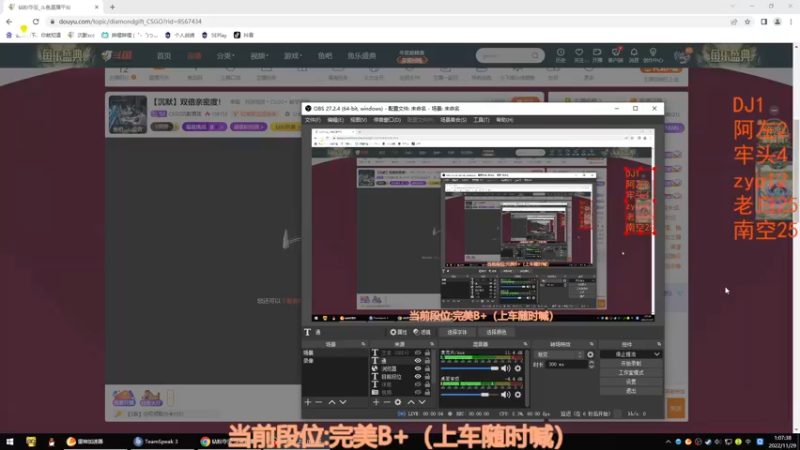Open settings gear of first mixer channel
Viewport: 800px width, 450px height.
518,368
